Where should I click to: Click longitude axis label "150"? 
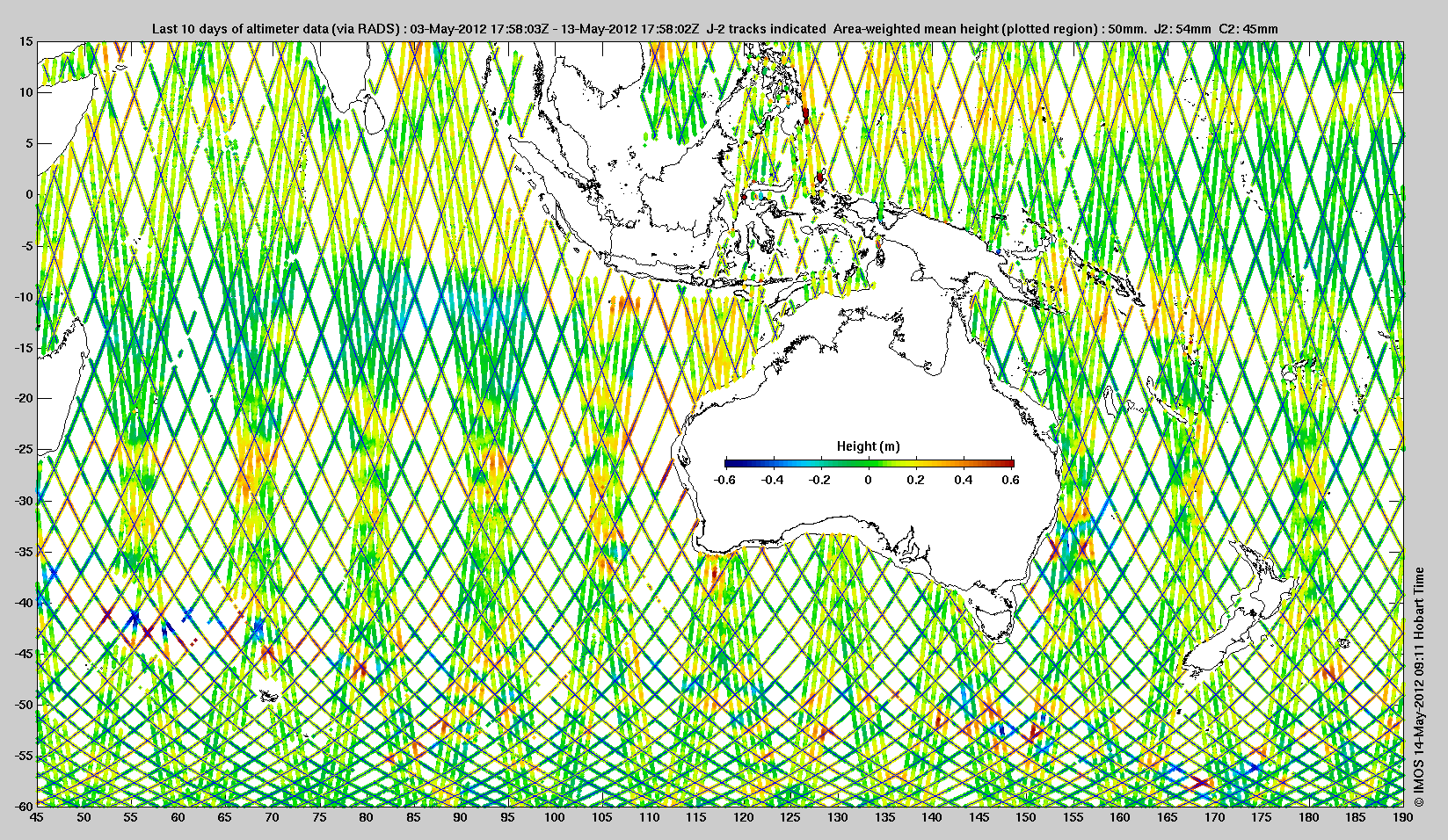(x=1026, y=817)
